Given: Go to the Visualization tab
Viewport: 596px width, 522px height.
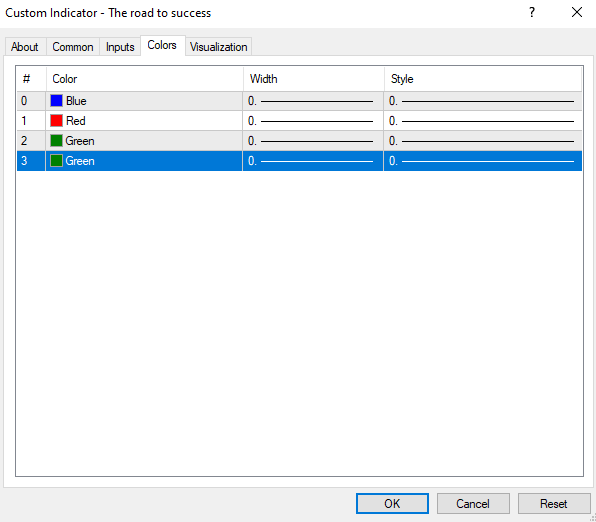Looking at the screenshot, I should click(218, 47).
